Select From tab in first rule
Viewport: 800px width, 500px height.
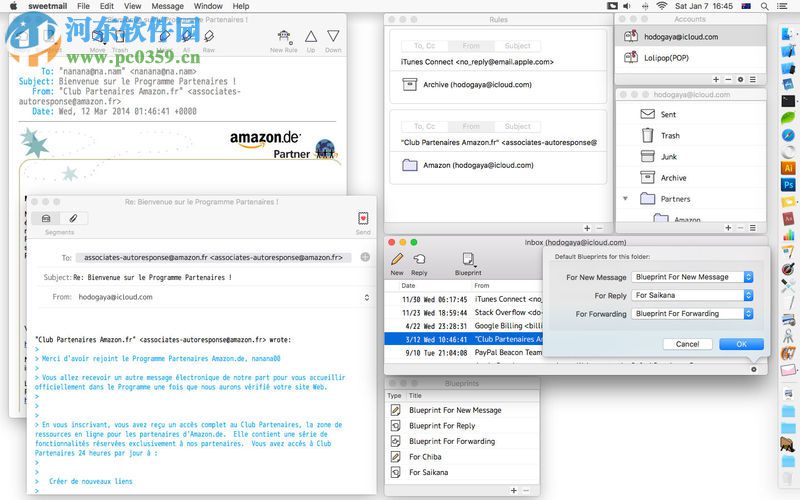471,46
